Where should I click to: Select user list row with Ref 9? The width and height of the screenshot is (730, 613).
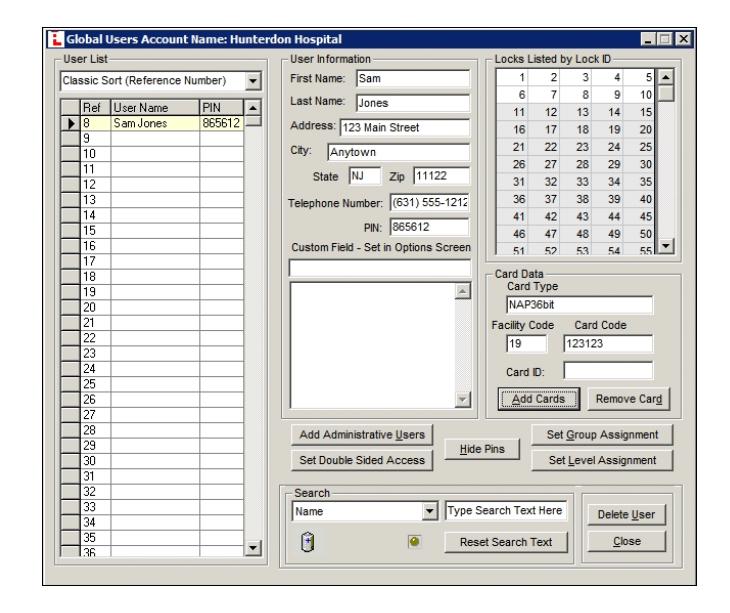(x=152, y=139)
